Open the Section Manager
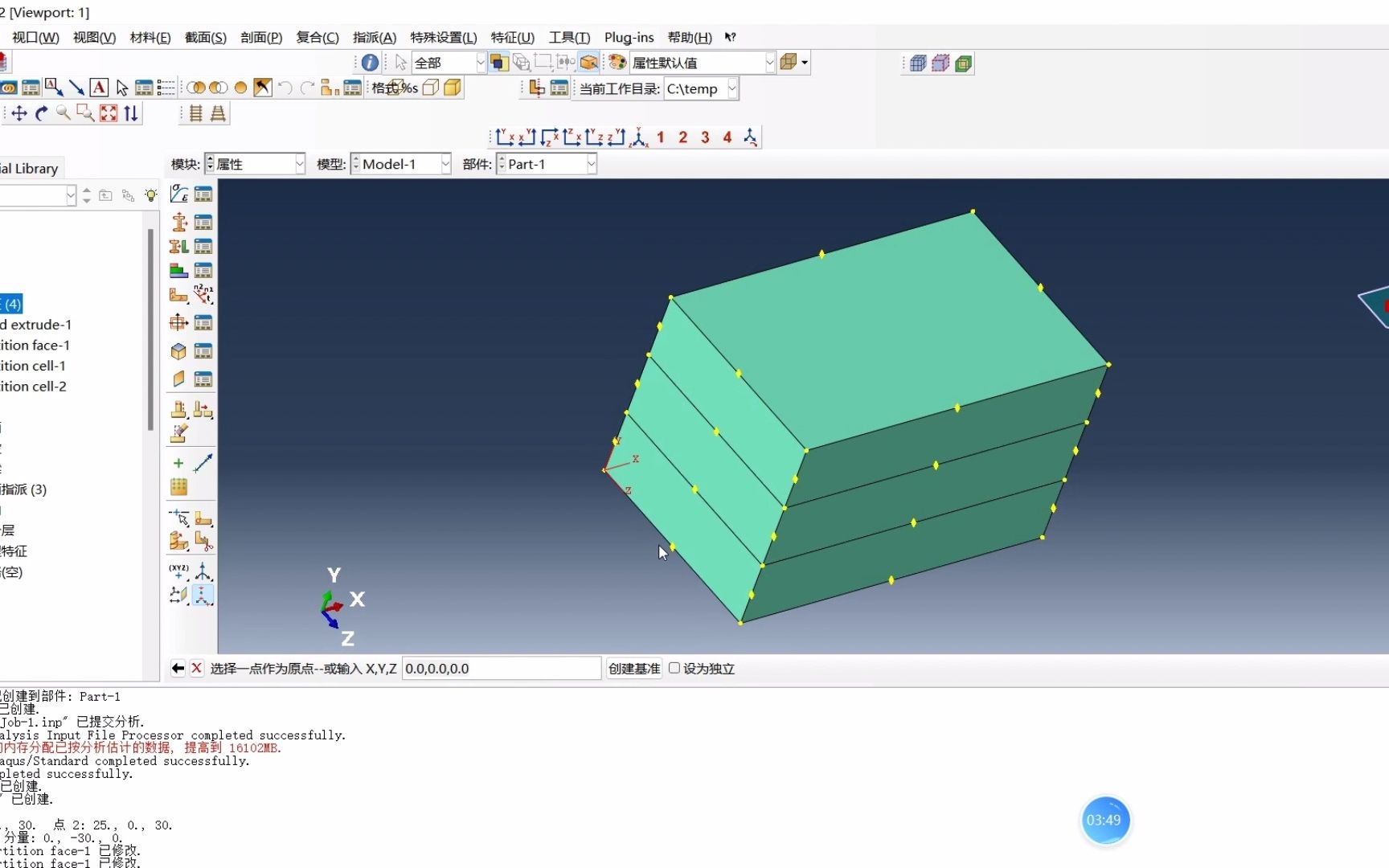The width and height of the screenshot is (1389, 868). pos(203,222)
